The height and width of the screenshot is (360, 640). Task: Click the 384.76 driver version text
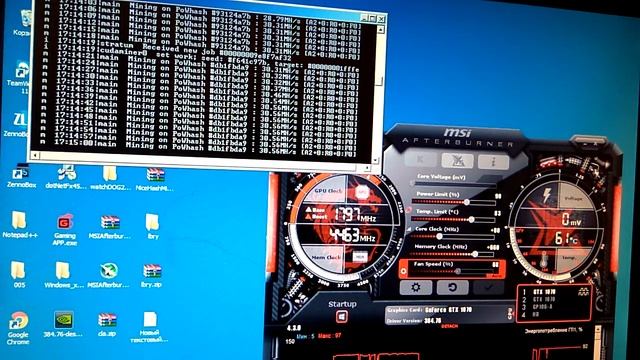(x=432, y=320)
